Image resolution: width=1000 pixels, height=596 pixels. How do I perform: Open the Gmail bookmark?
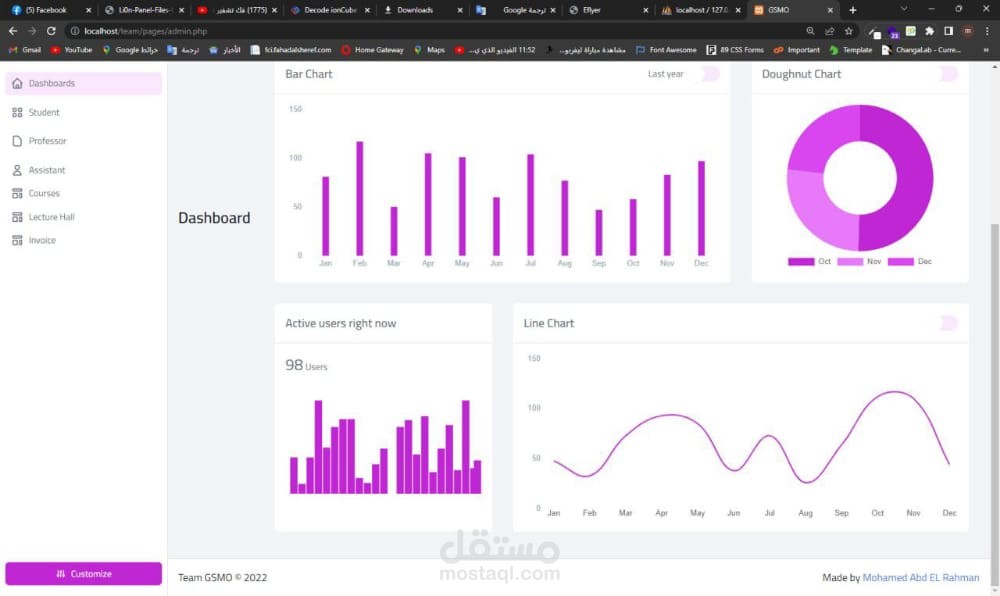[25, 50]
